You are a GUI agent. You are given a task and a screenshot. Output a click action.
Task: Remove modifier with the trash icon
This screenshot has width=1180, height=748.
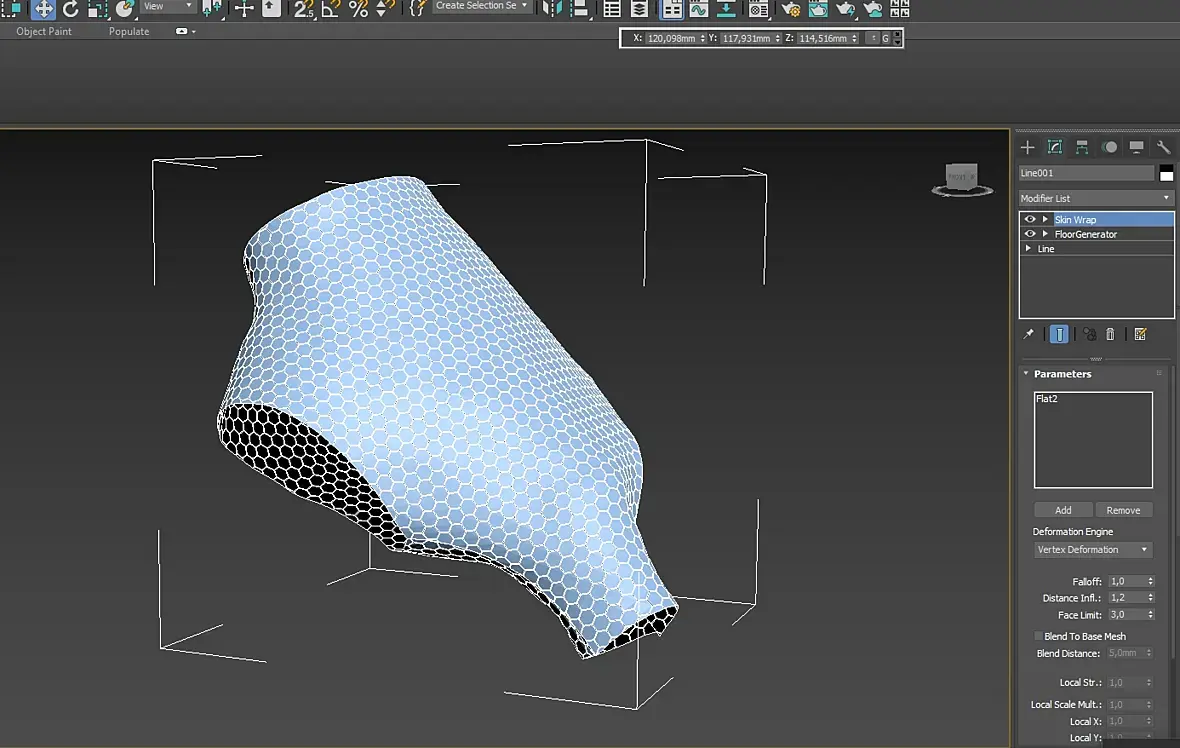pyautogui.click(x=1110, y=334)
